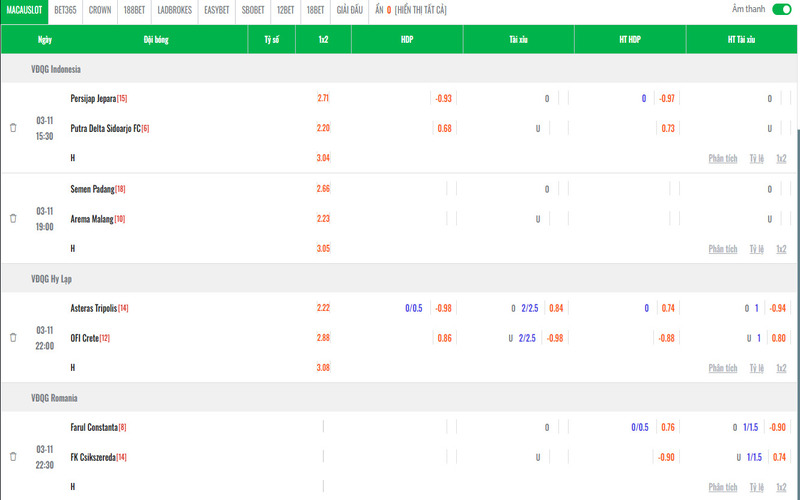Click Tỷ lệ link for Semen Padang match
The height and width of the screenshot is (500, 800).
pyautogui.click(x=759, y=248)
